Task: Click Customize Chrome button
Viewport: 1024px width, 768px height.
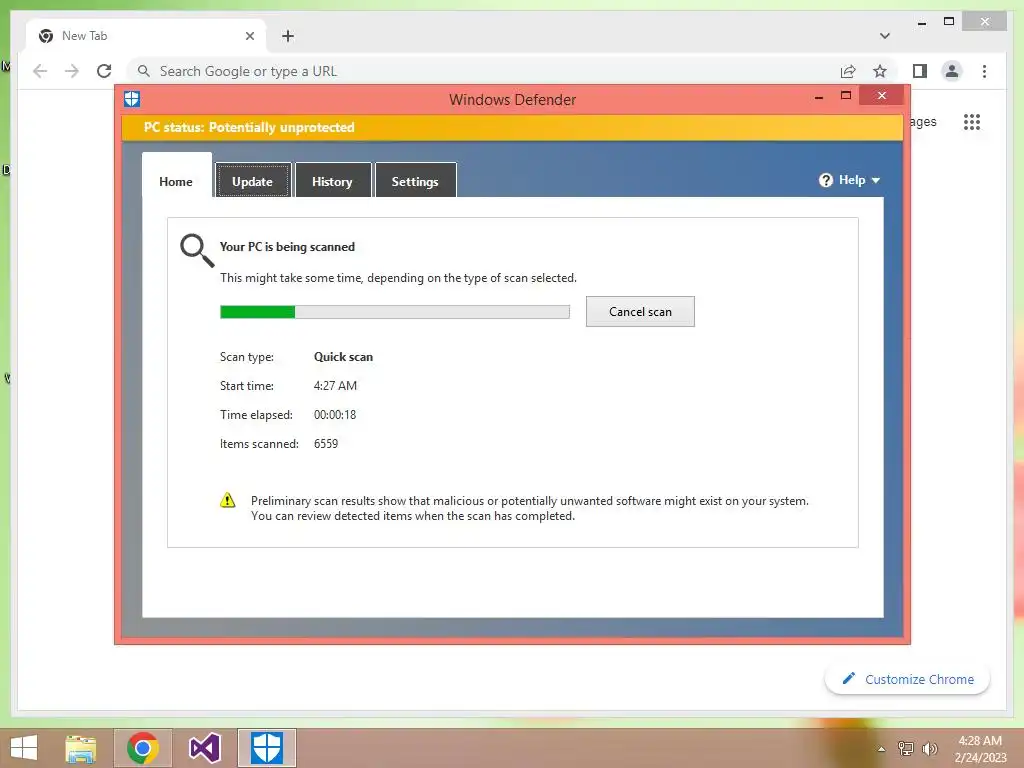Action: [x=907, y=679]
